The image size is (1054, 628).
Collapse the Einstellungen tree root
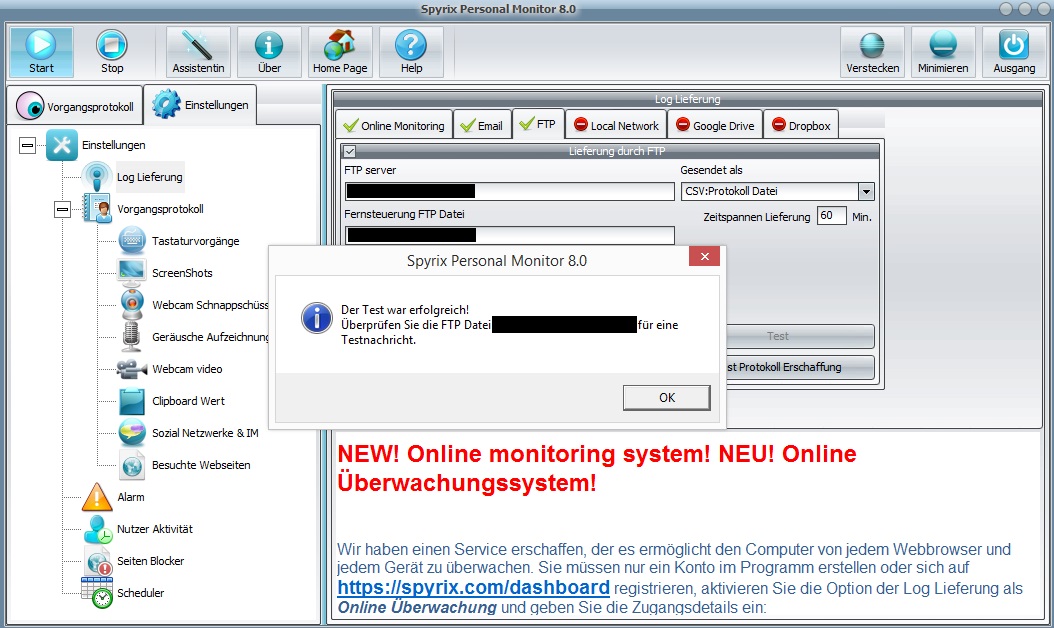click(x=28, y=145)
